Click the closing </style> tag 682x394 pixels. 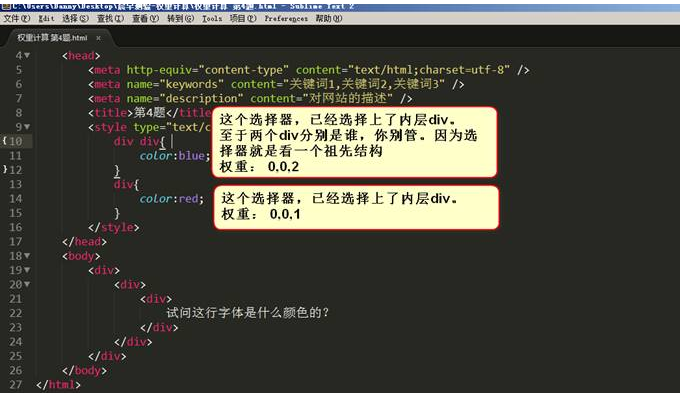click(x=114, y=227)
